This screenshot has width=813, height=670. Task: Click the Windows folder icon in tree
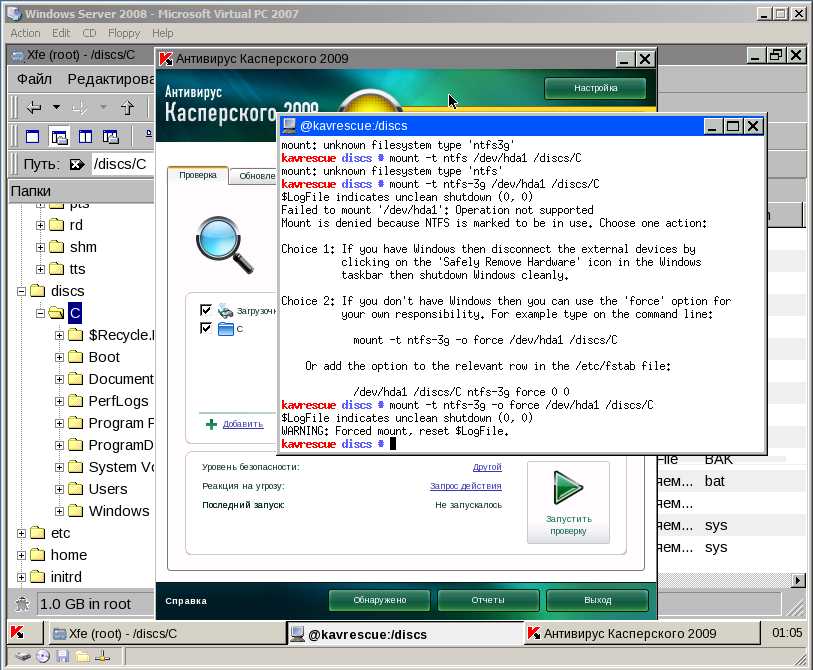[x=76, y=511]
